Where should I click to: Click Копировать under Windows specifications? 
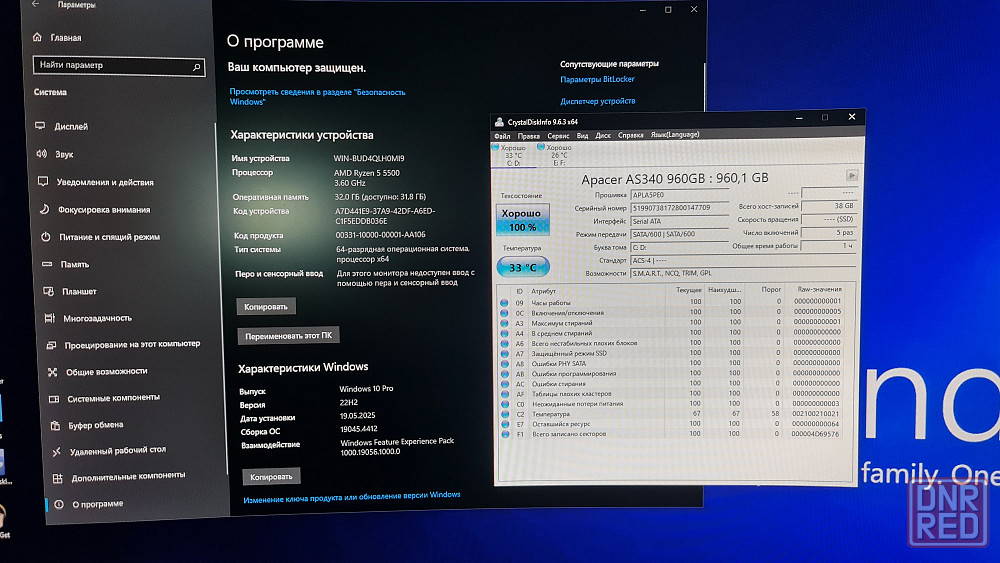click(271, 476)
